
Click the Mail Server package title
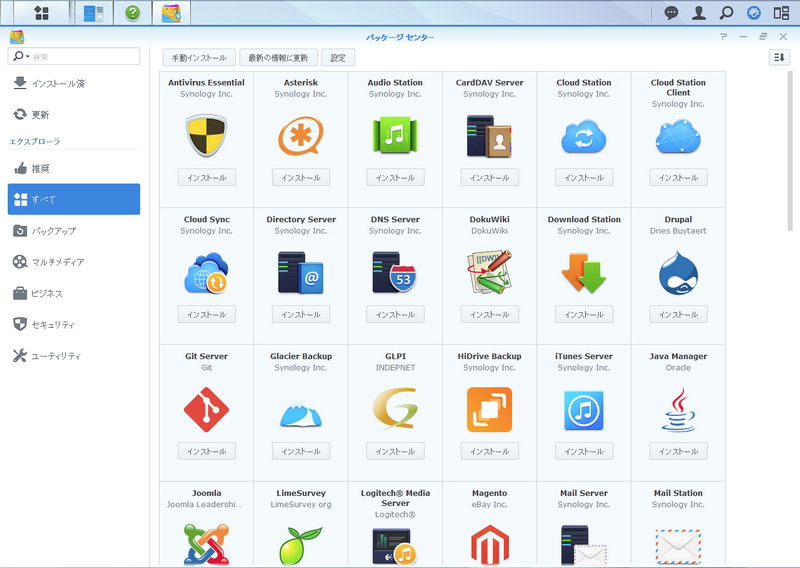click(584, 493)
